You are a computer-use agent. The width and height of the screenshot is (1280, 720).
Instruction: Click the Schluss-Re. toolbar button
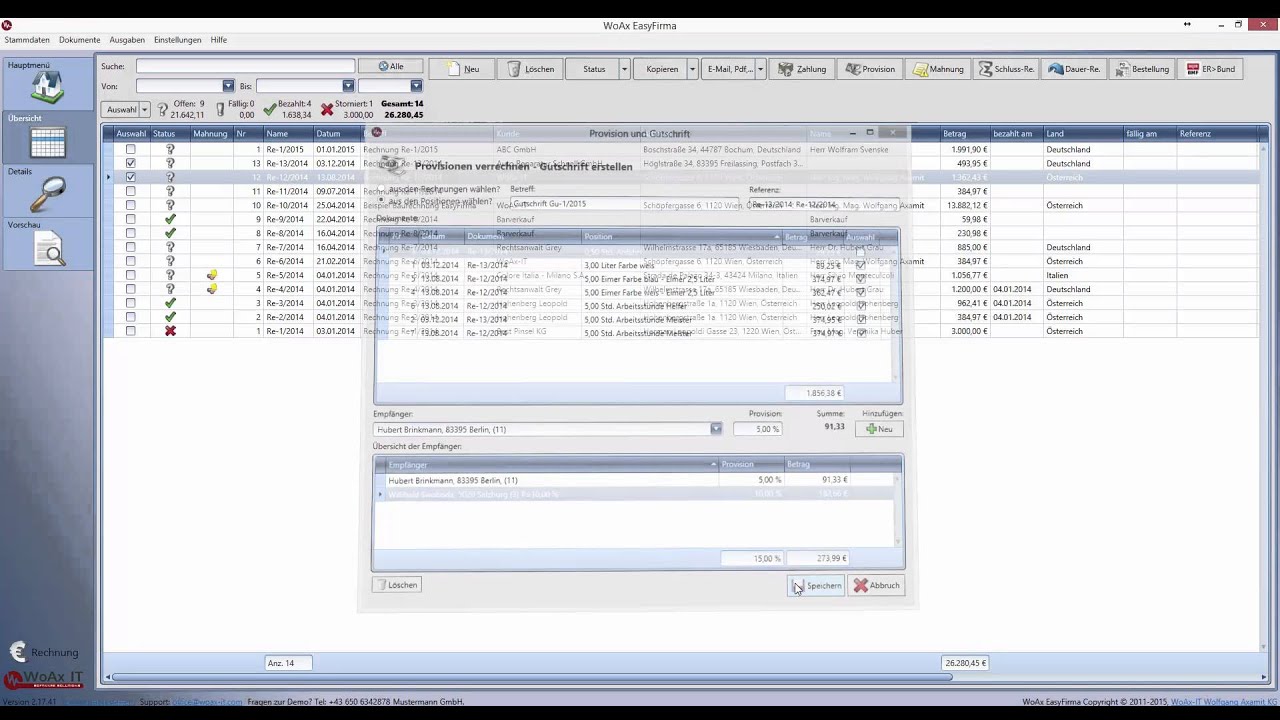coord(1006,69)
